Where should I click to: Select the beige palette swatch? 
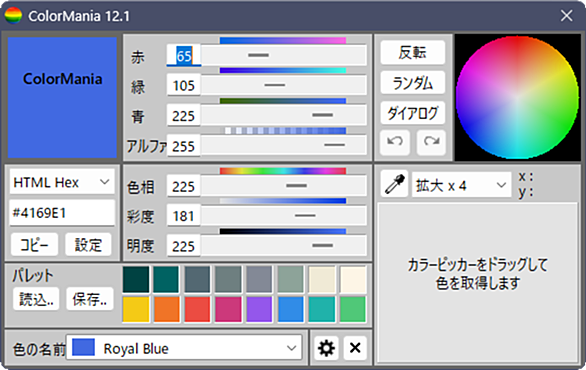pos(322,279)
